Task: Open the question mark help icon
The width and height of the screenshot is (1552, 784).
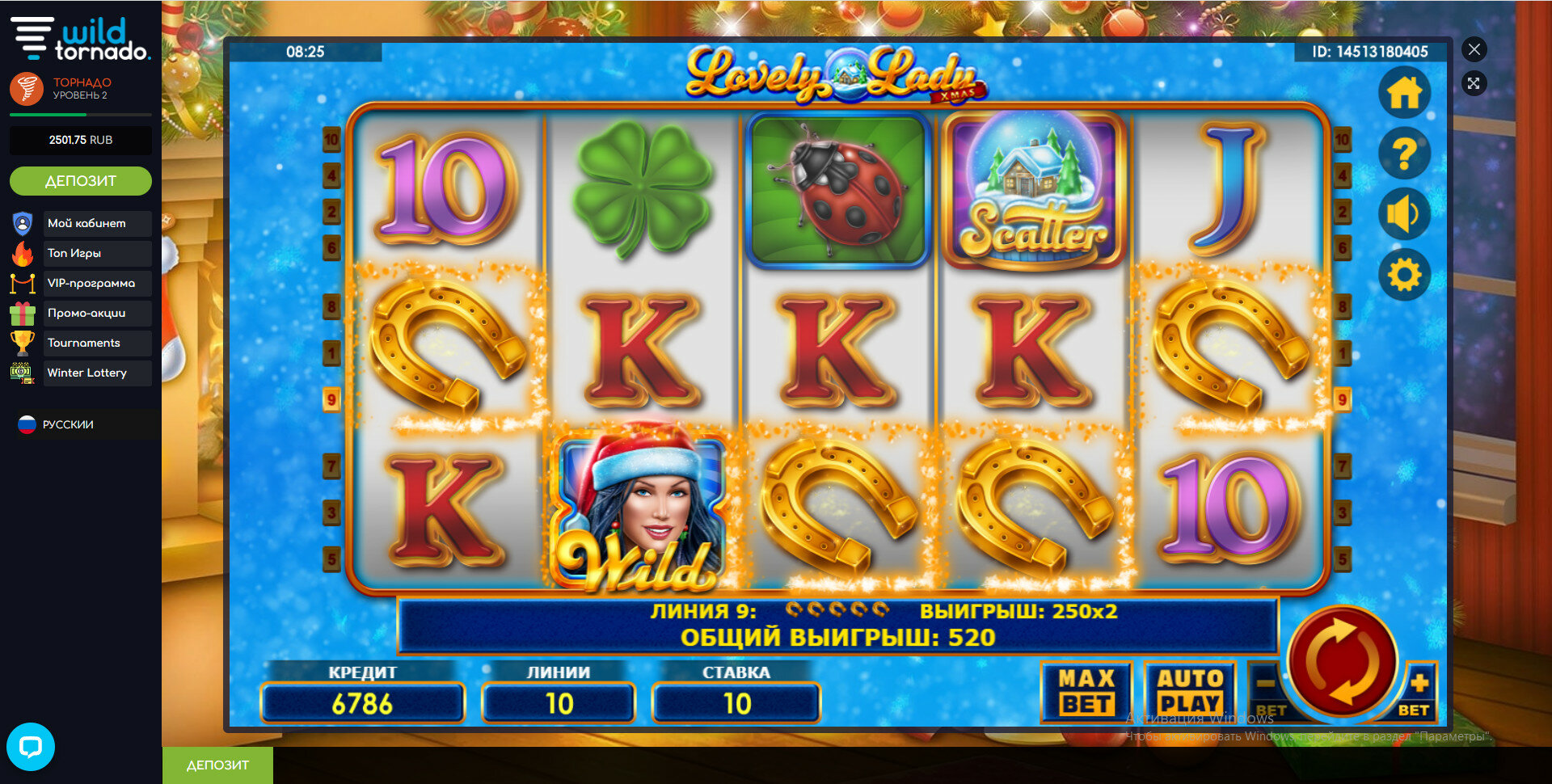Action: click(x=1404, y=153)
